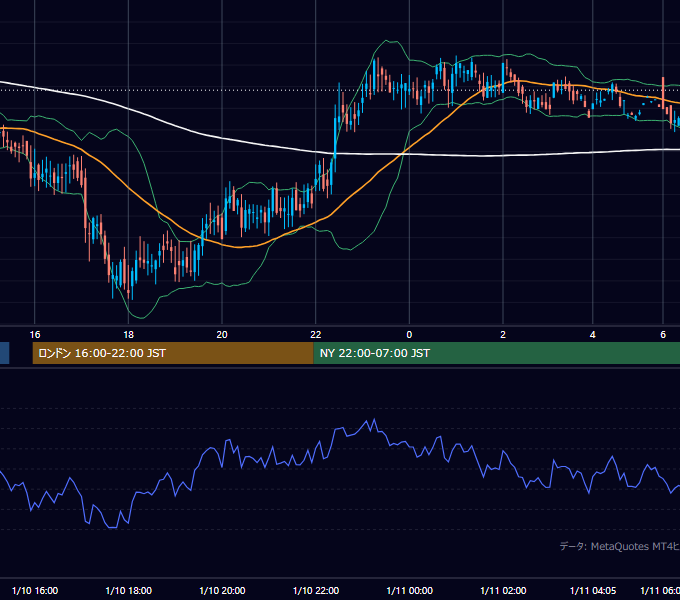Click the London 16:00-22:00 JST session bar
The image size is (680, 600).
[x=173, y=353]
